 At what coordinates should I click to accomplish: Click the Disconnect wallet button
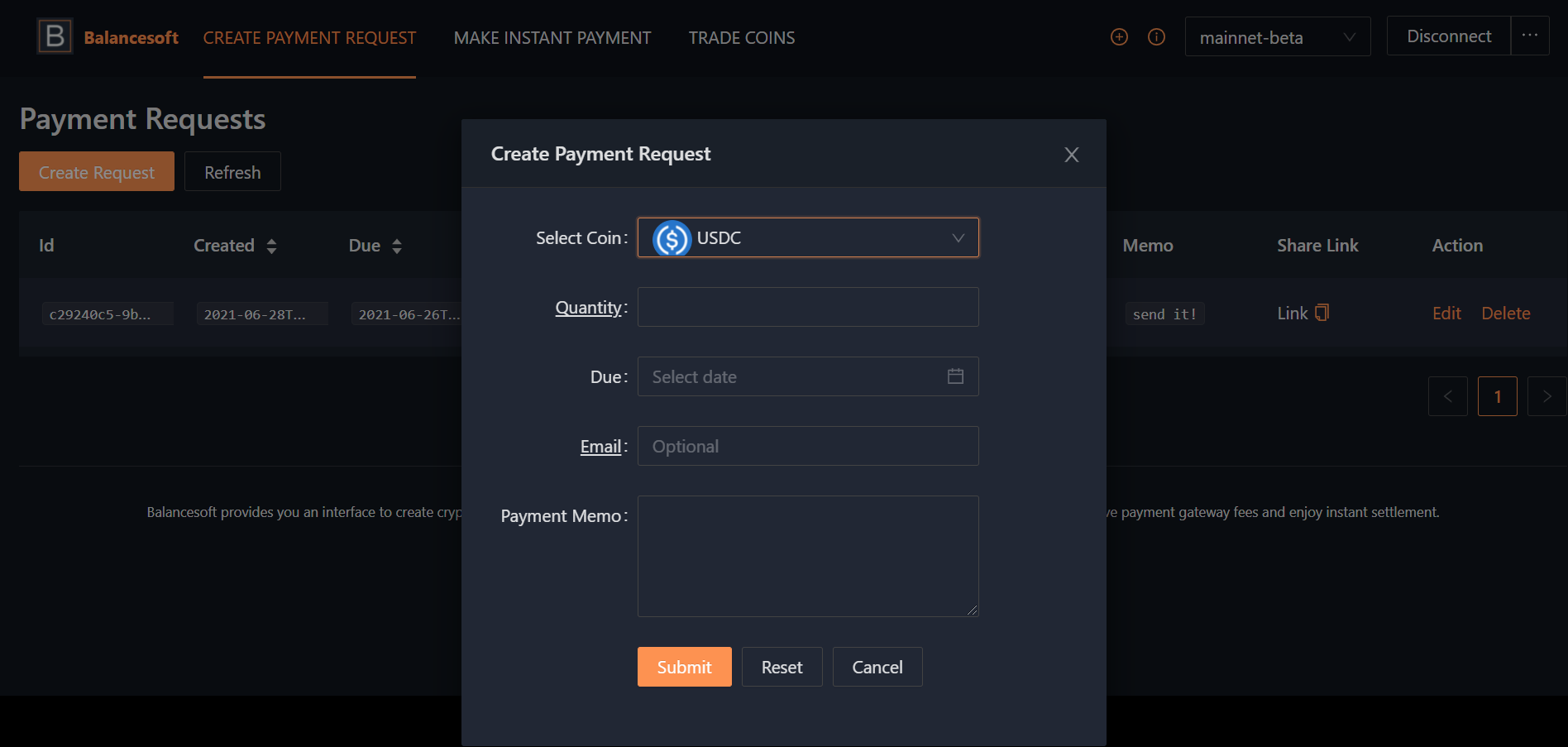(1449, 36)
